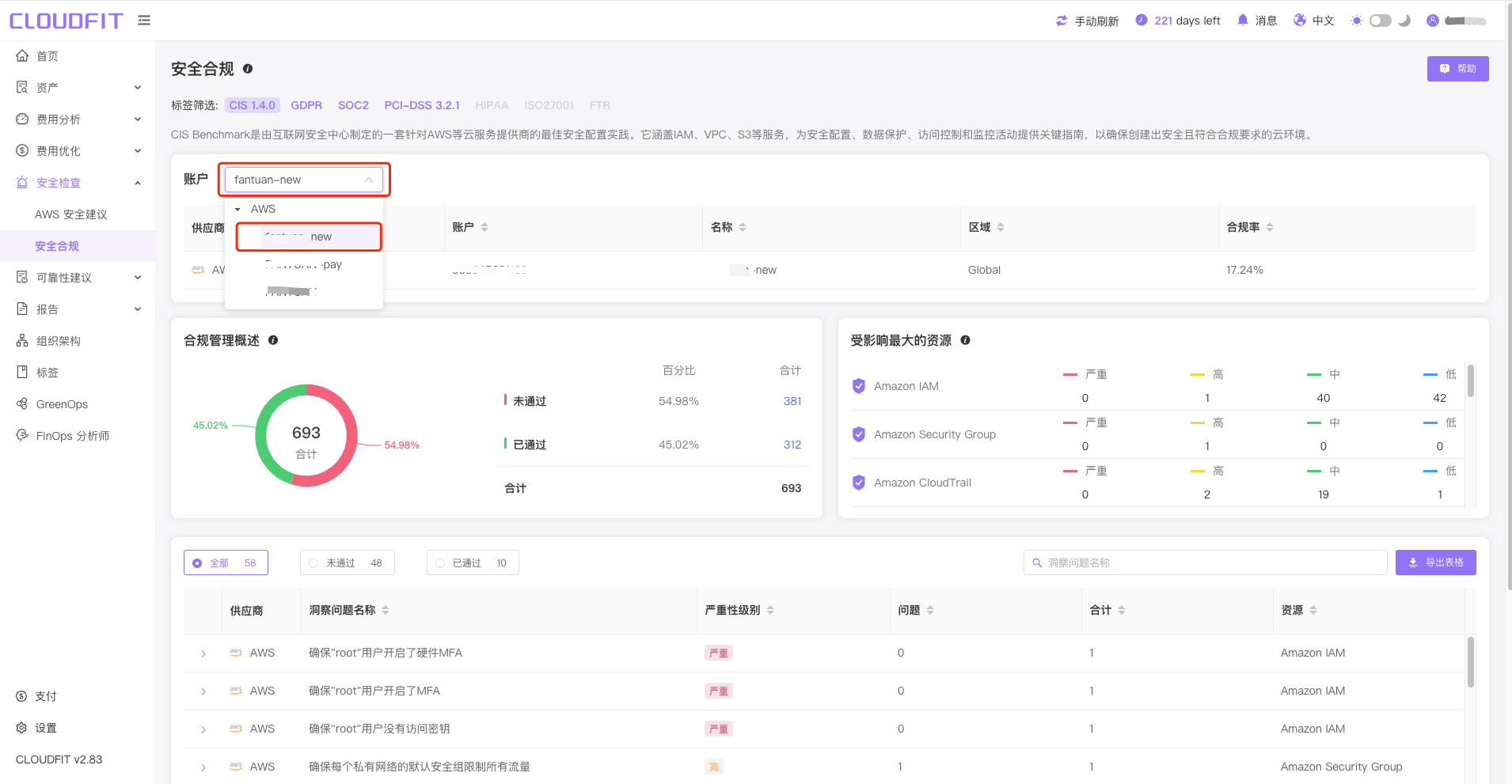Open AWS 安全建议 menu item
This screenshot has width=1512, height=784.
pos(71,214)
